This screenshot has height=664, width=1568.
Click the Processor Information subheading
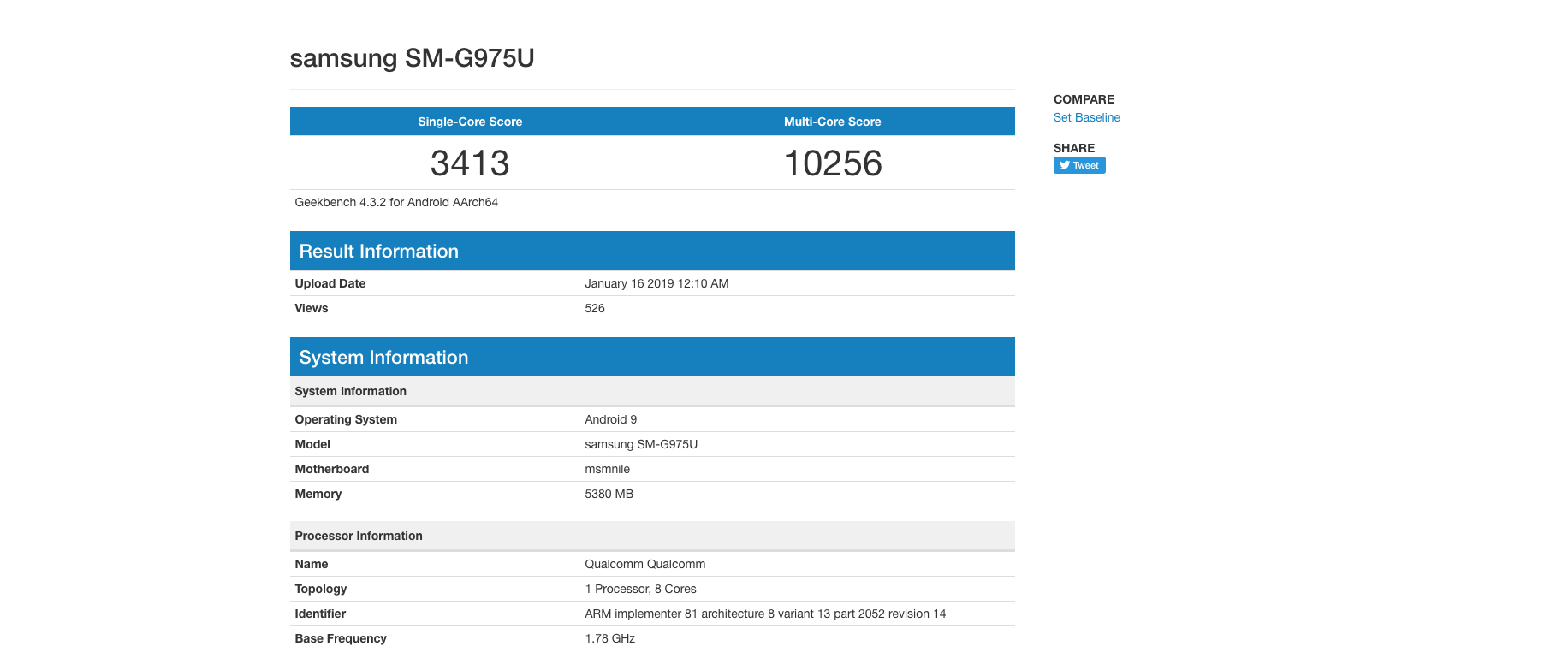pos(359,536)
